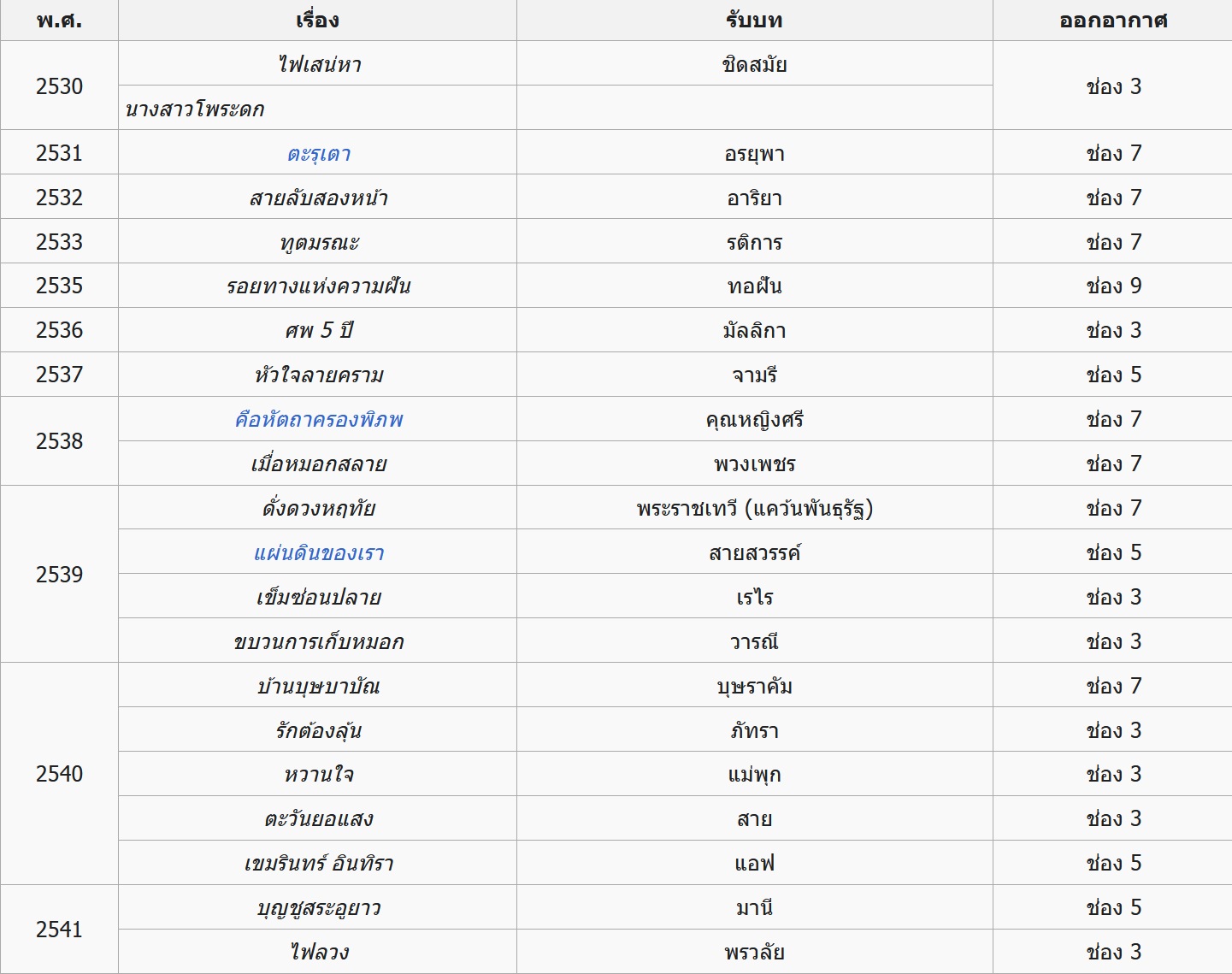Image resolution: width=1232 pixels, height=974 pixels.
Task: Select the พรวลัย role cell
Action: [x=754, y=953]
